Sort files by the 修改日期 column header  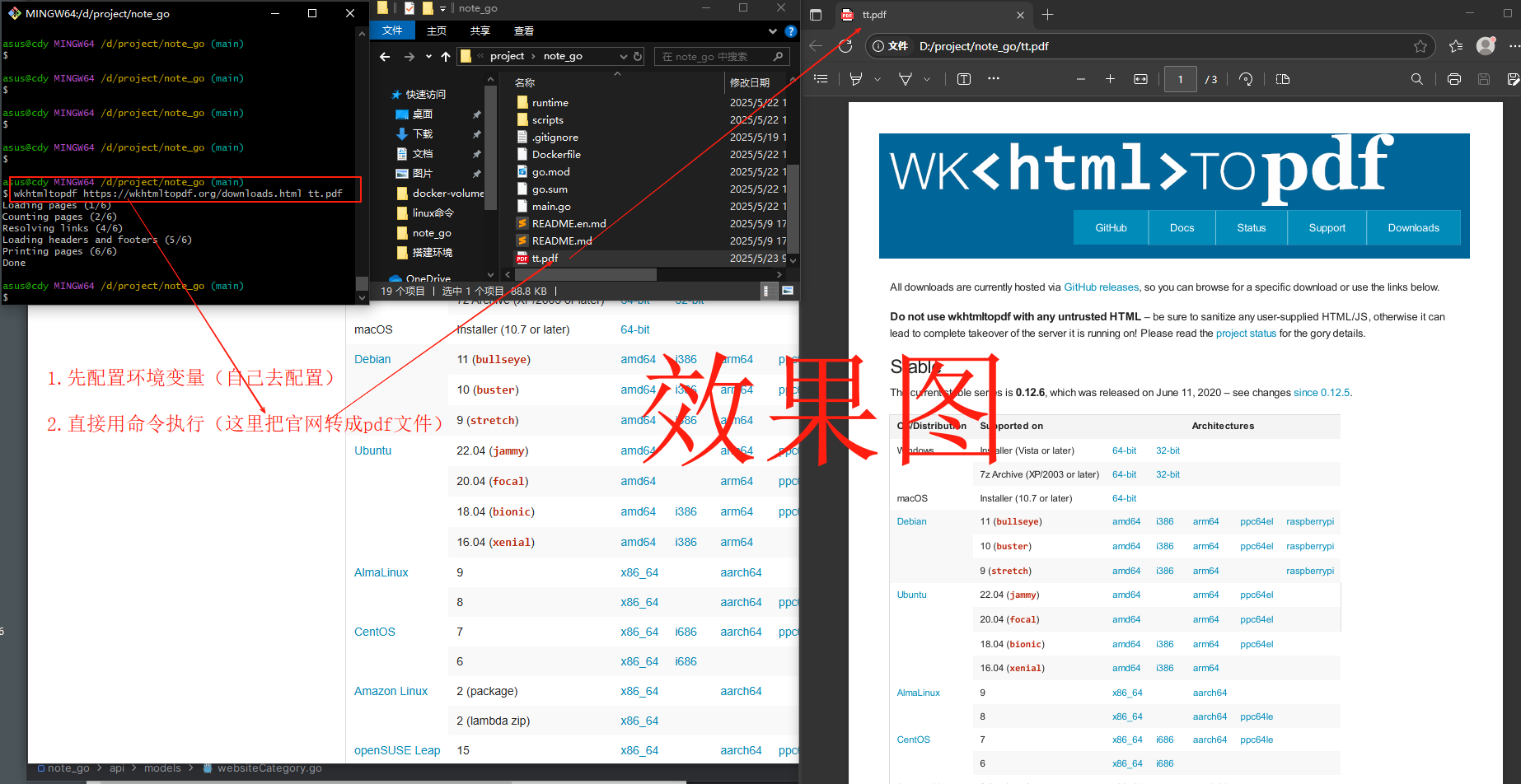tap(750, 82)
